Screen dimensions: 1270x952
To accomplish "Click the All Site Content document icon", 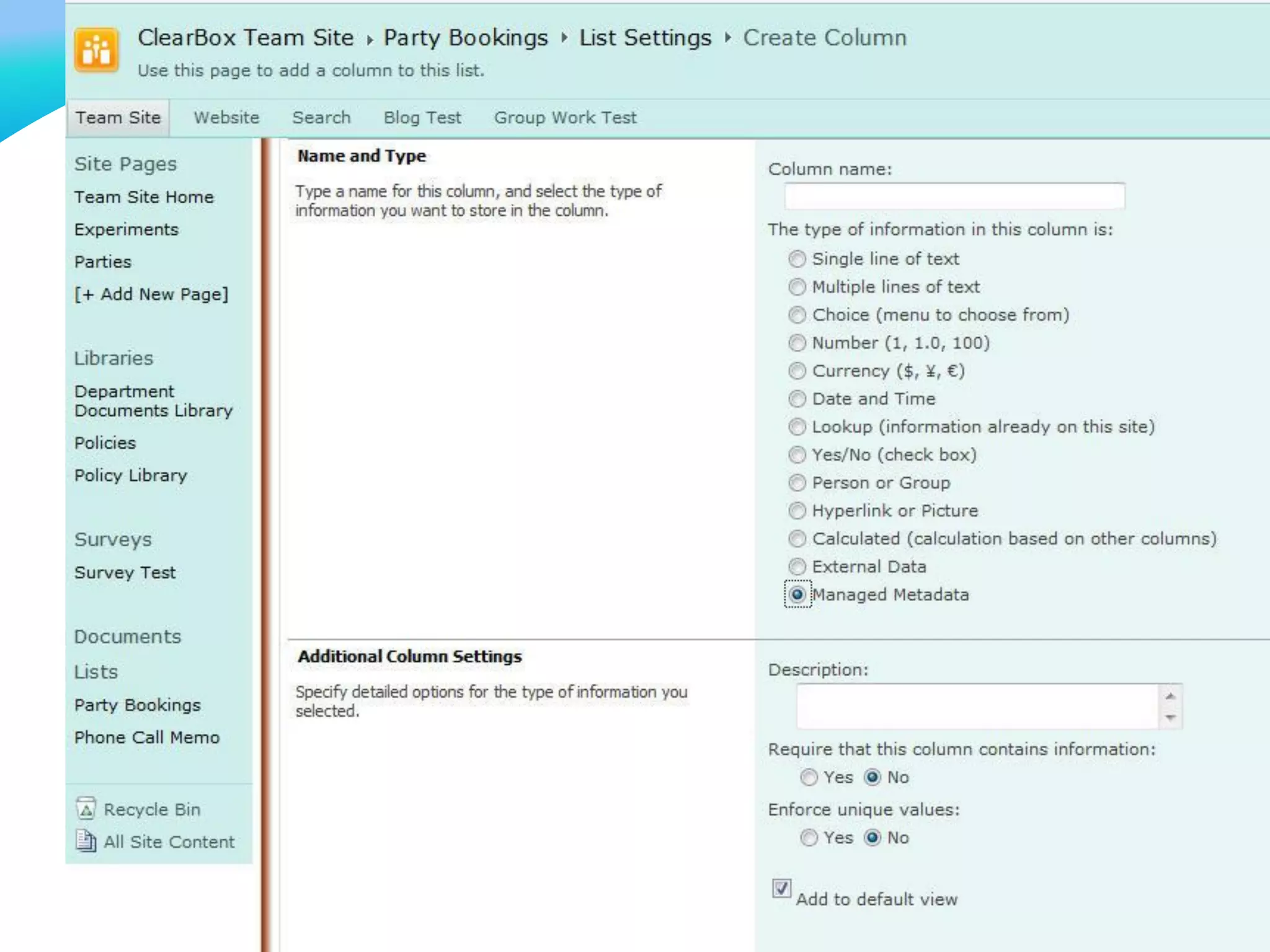I will [86, 841].
